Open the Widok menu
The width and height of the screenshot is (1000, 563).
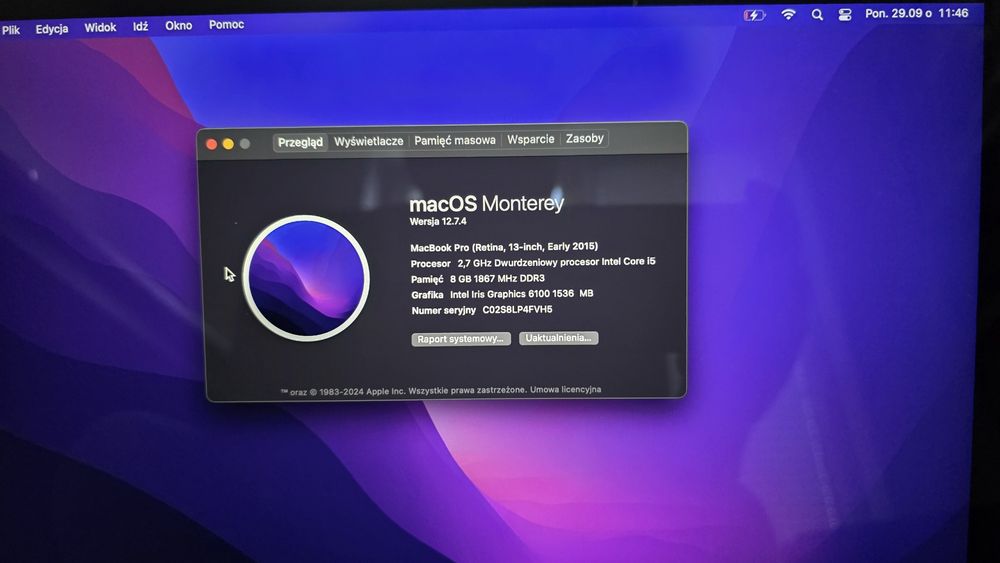click(100, 27)
